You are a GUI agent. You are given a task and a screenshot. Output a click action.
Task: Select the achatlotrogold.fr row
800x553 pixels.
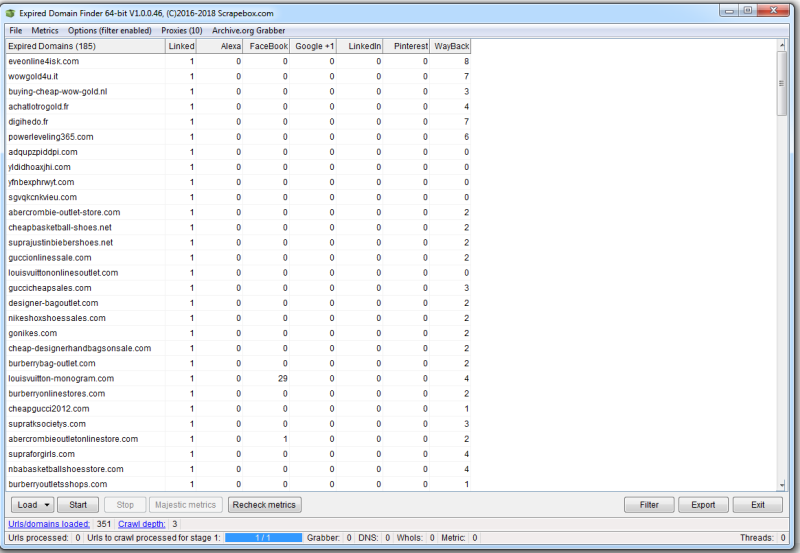click(x=238, y=107)
